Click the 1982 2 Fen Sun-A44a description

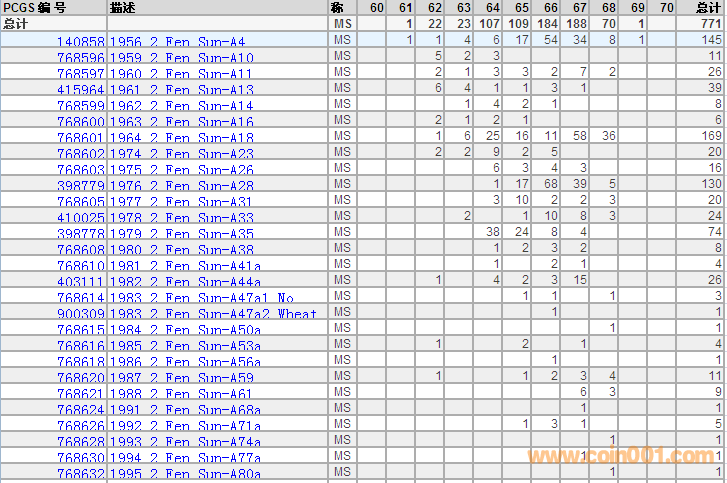tap(185, 281)
